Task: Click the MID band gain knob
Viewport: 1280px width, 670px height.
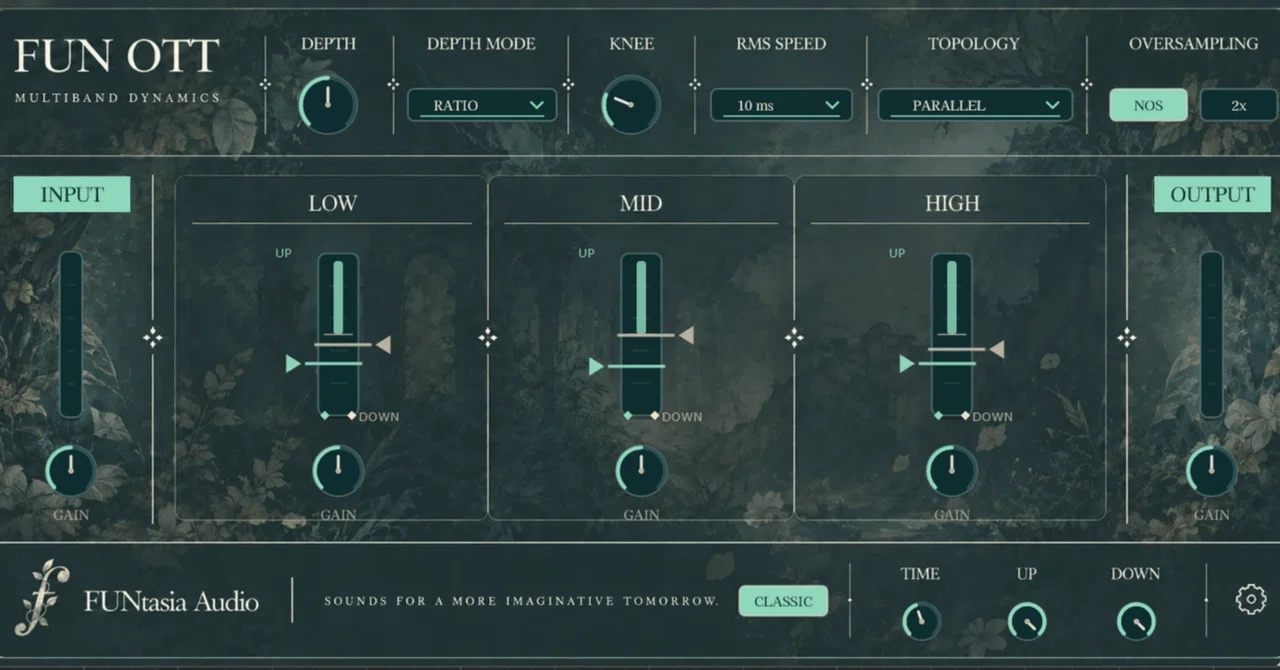Action: click(641, 470)
